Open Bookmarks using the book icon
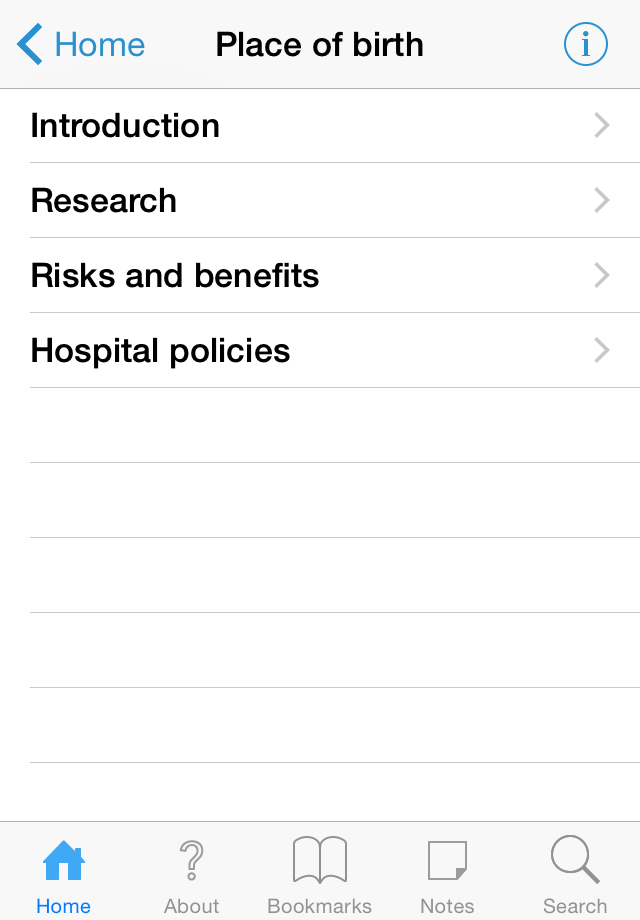This screenshot has width=640, height=920. coord(319,858)
